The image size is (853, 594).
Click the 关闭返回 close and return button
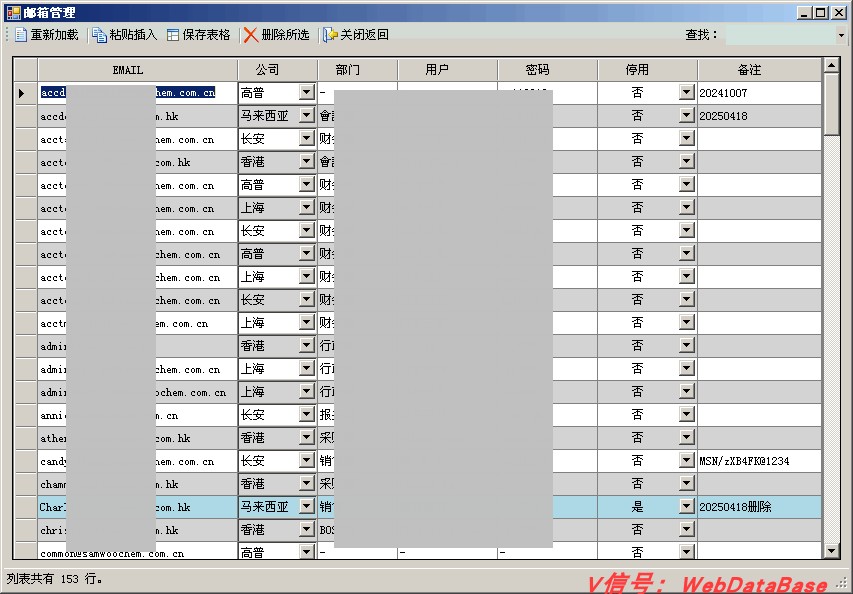click(356, 35)
